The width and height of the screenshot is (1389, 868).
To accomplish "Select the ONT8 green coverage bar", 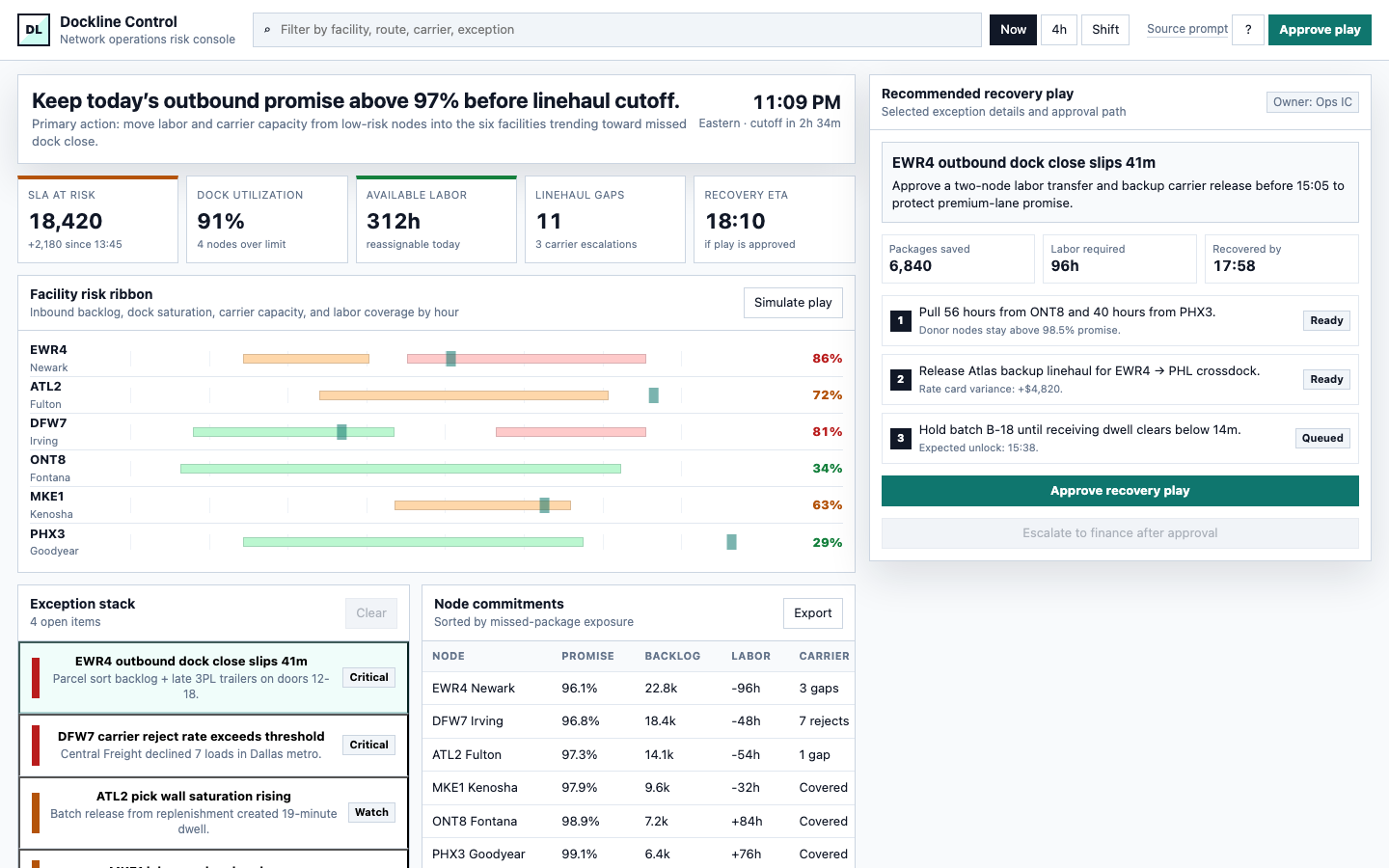I will pos(400,469).
